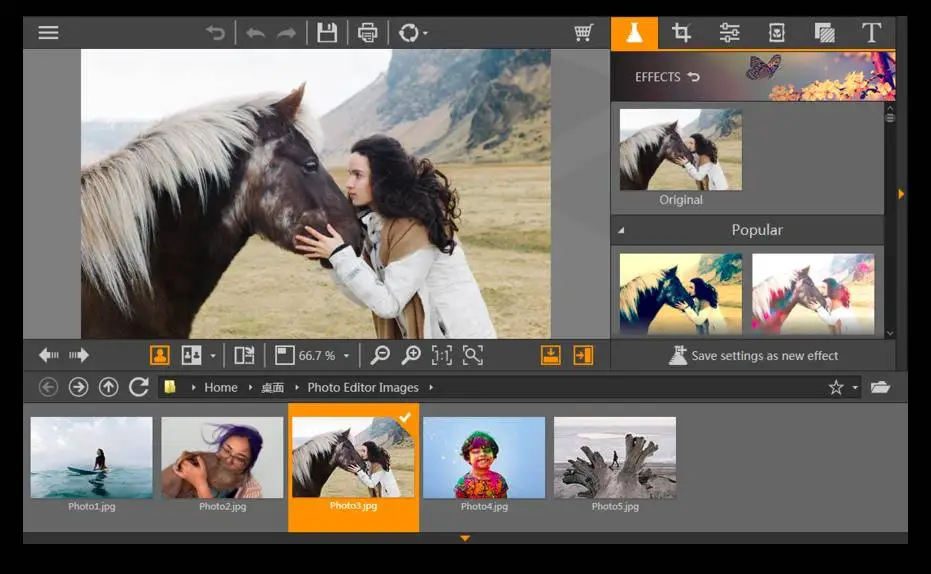Toggle the portrait view mode button
The height and width of the screenshot is (574, 931).
[159, 355]
